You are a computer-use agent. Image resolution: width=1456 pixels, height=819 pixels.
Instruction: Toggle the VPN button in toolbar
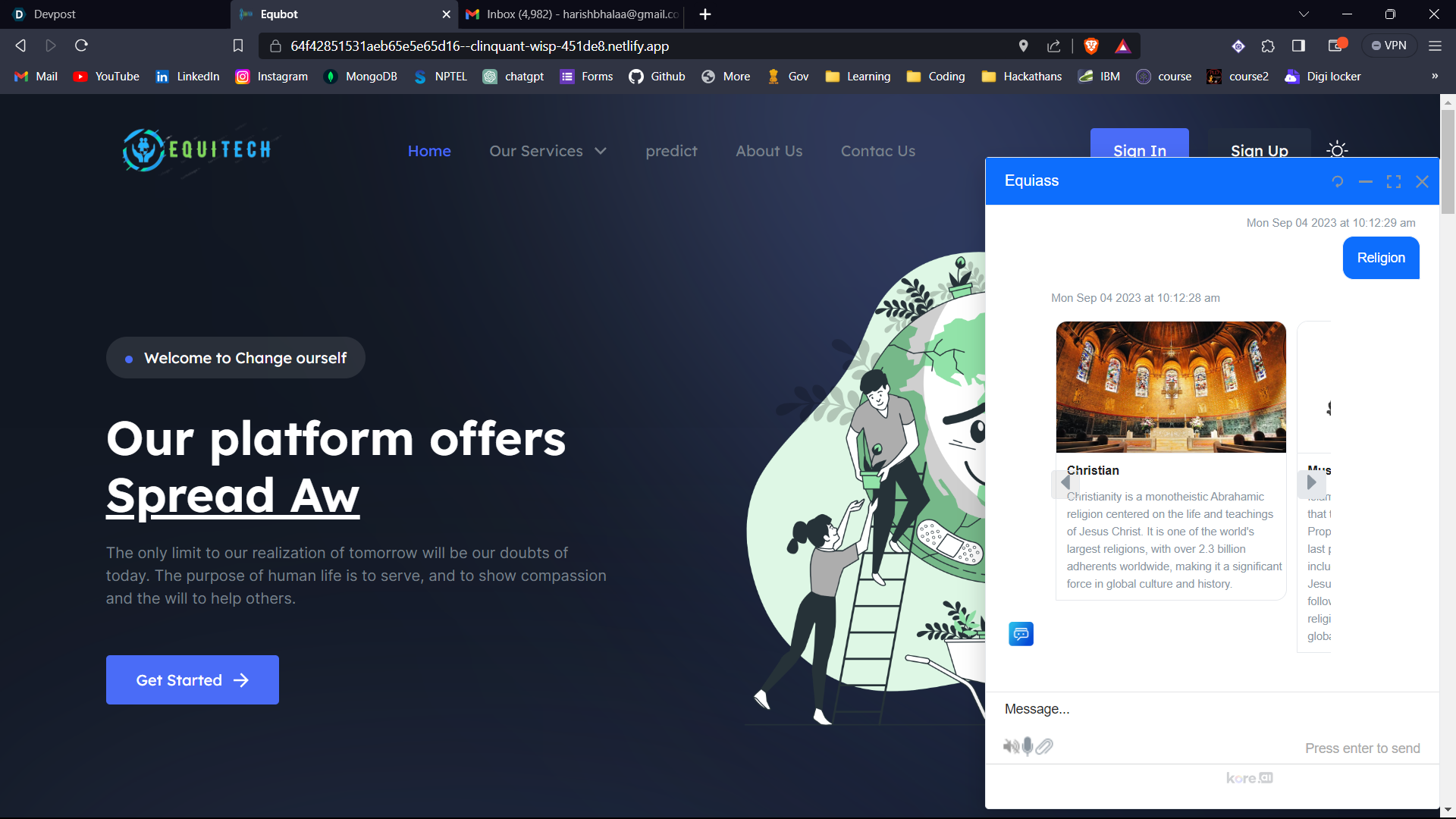pos(1389,45)
